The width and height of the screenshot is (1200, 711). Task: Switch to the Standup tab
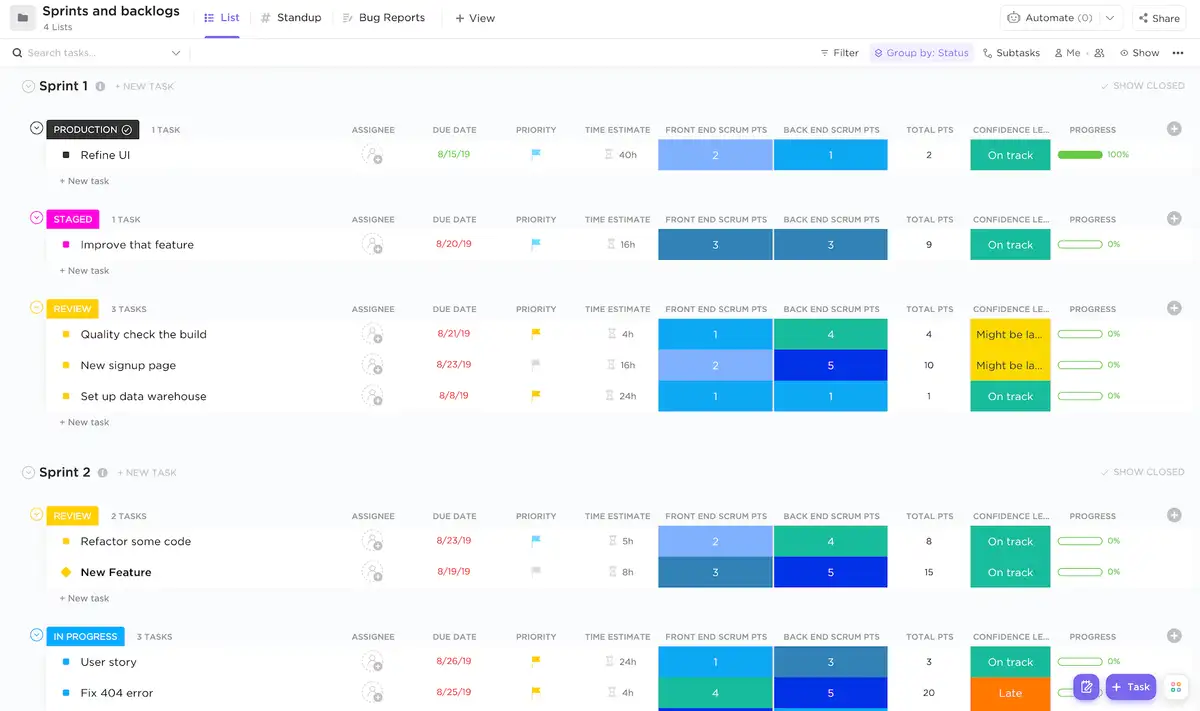click(290, 17)
